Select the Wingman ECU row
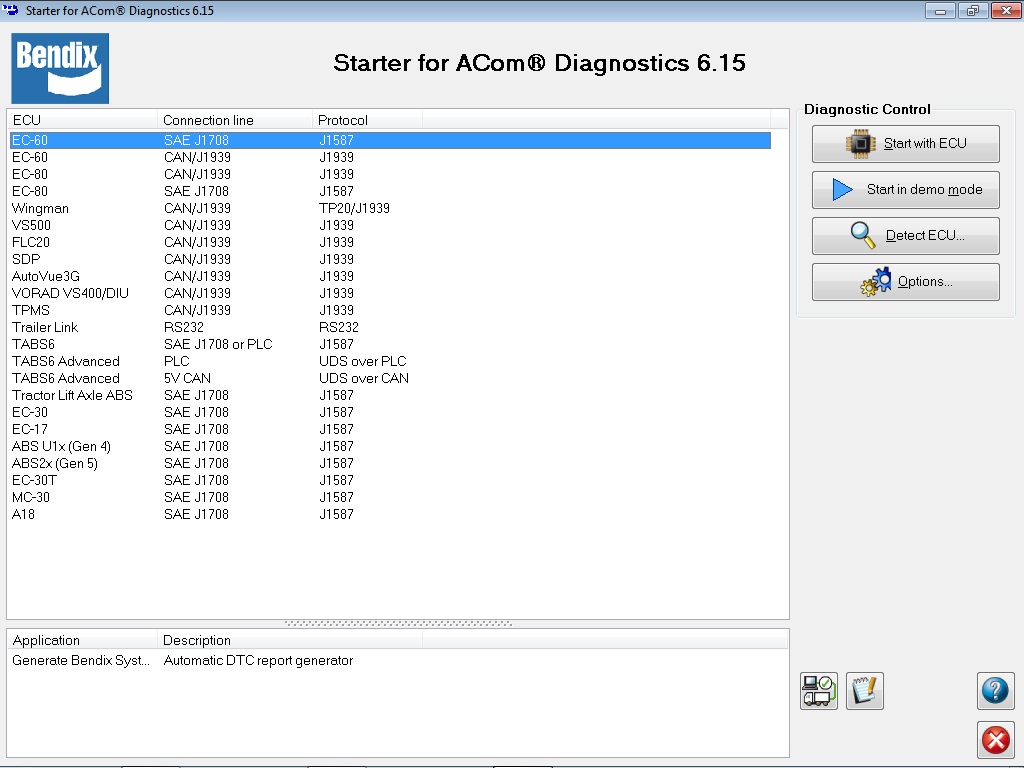Screen dimensions: 1024x768 [x=391, y=208]
